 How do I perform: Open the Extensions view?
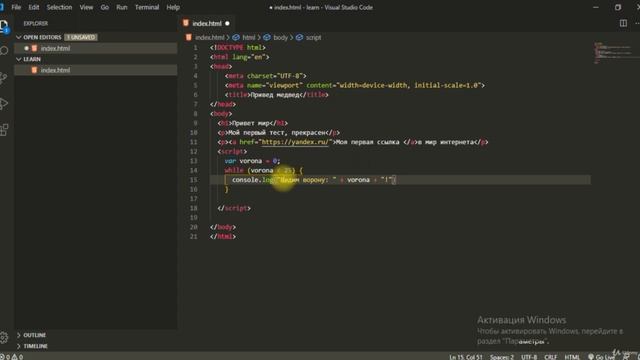[x=4, y=130]
